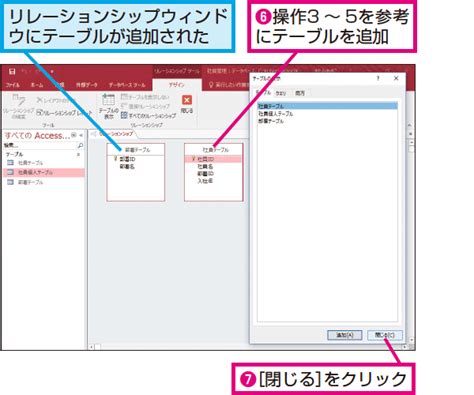Click リレーションシップ レポート button

[64, 113]
